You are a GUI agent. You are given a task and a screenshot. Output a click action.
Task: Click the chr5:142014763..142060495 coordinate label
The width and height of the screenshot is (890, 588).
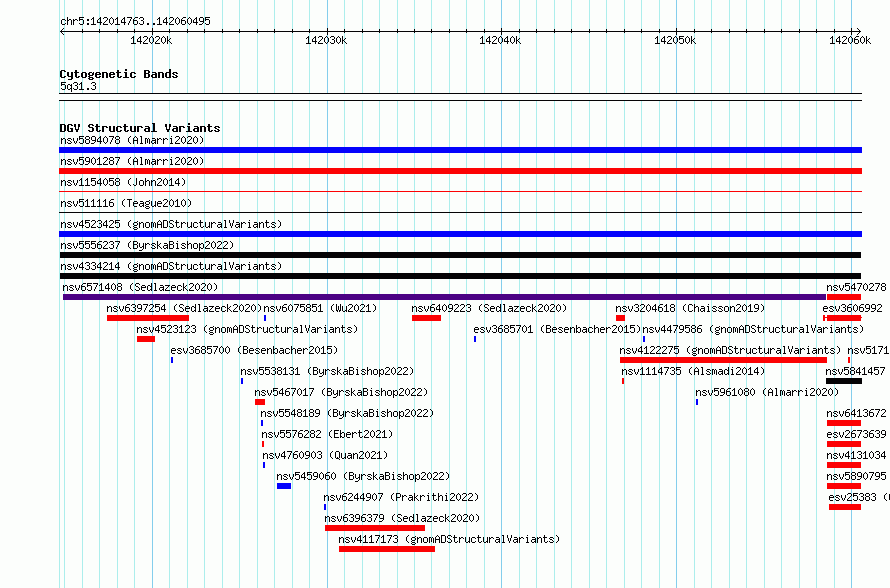(x=135, y=21)
